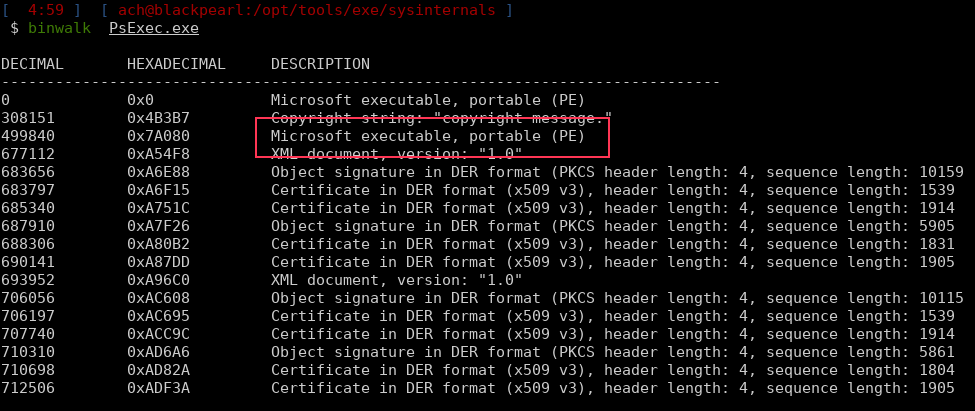The height and width of the screenshot is (411, 975).
Task: Click the Copyright string description text
Action: 440,118
